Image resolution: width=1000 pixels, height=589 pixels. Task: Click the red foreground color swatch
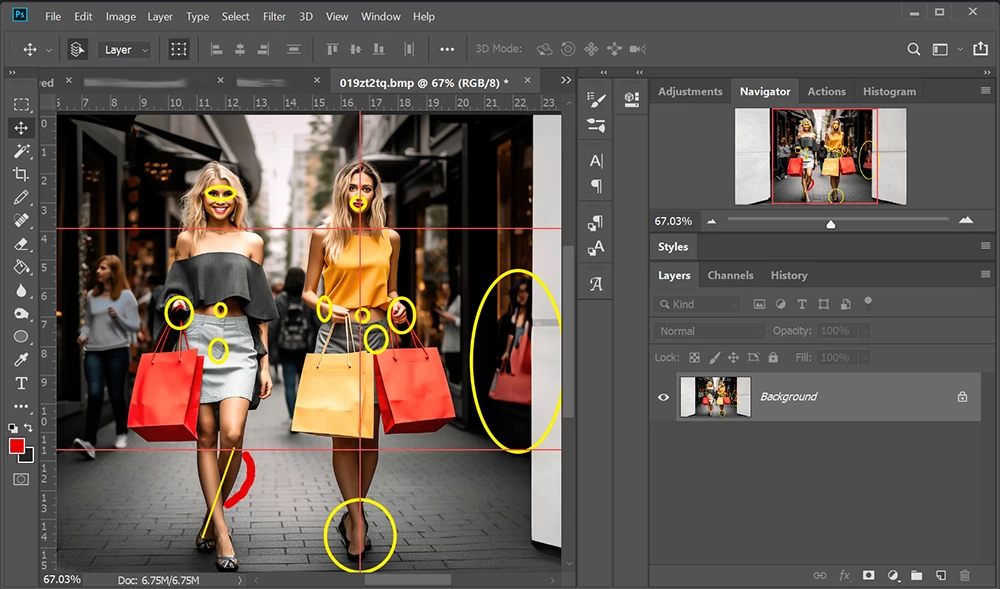pyautogui.click(x=17, y=446)
